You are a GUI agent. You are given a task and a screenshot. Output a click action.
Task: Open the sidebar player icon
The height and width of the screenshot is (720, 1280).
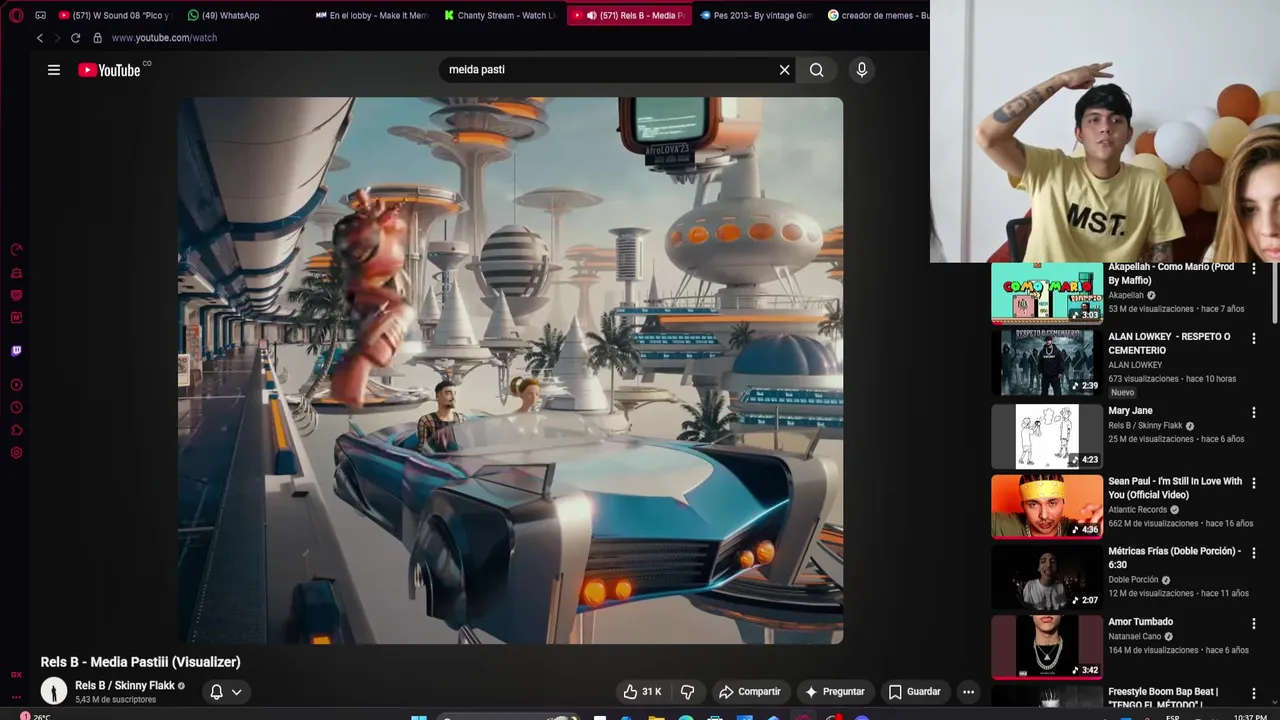click(x=16, y=385)
